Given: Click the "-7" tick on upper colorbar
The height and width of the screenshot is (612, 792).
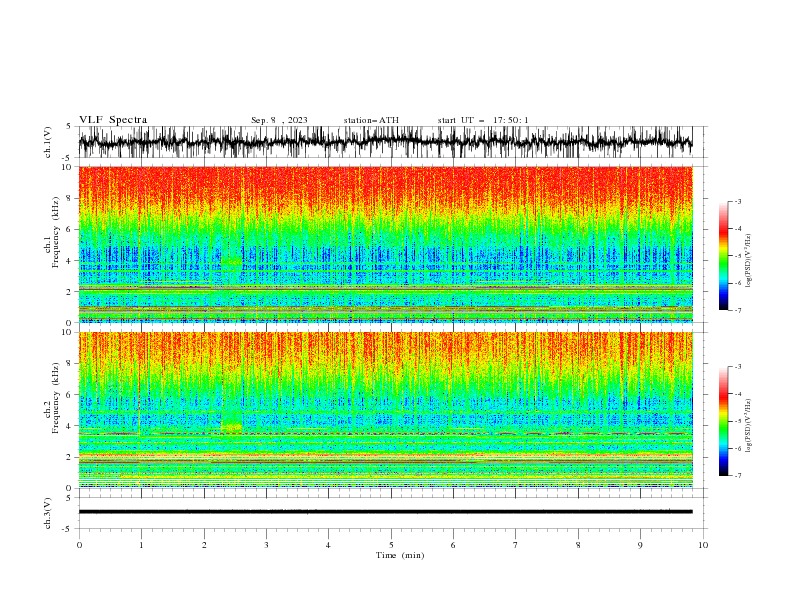Looking at the screenshot, I should pyautogui.click(x=737, y=310).
